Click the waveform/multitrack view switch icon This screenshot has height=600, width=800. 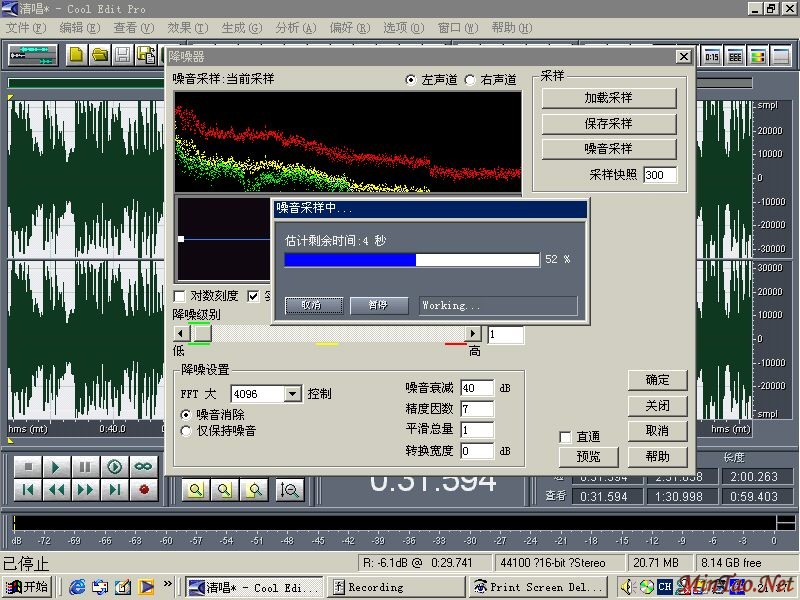[x=34, y=55]
